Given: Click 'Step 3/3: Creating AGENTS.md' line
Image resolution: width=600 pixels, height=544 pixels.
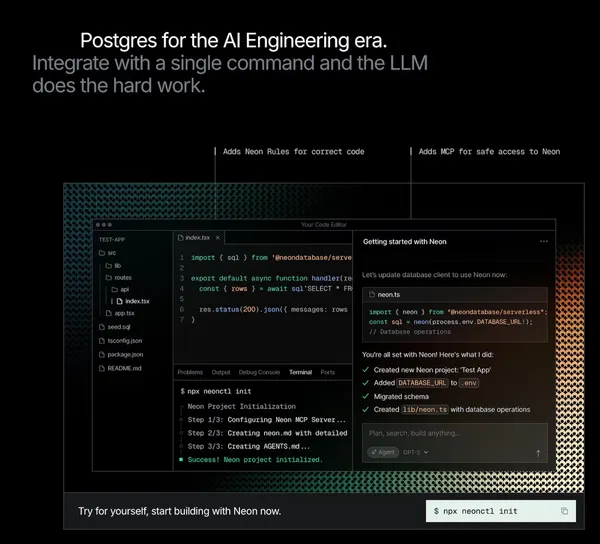Looking at the screenshot, I should 249,446.
